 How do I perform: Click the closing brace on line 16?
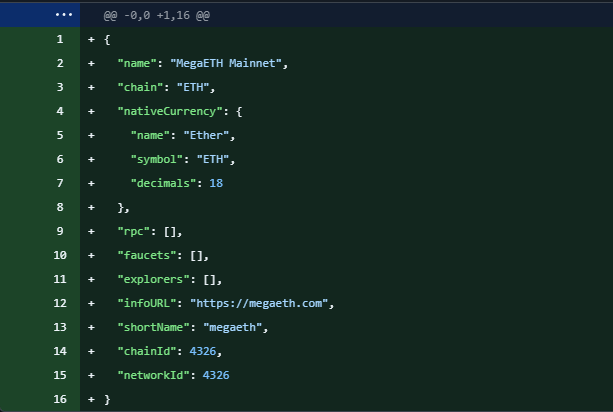108,399
